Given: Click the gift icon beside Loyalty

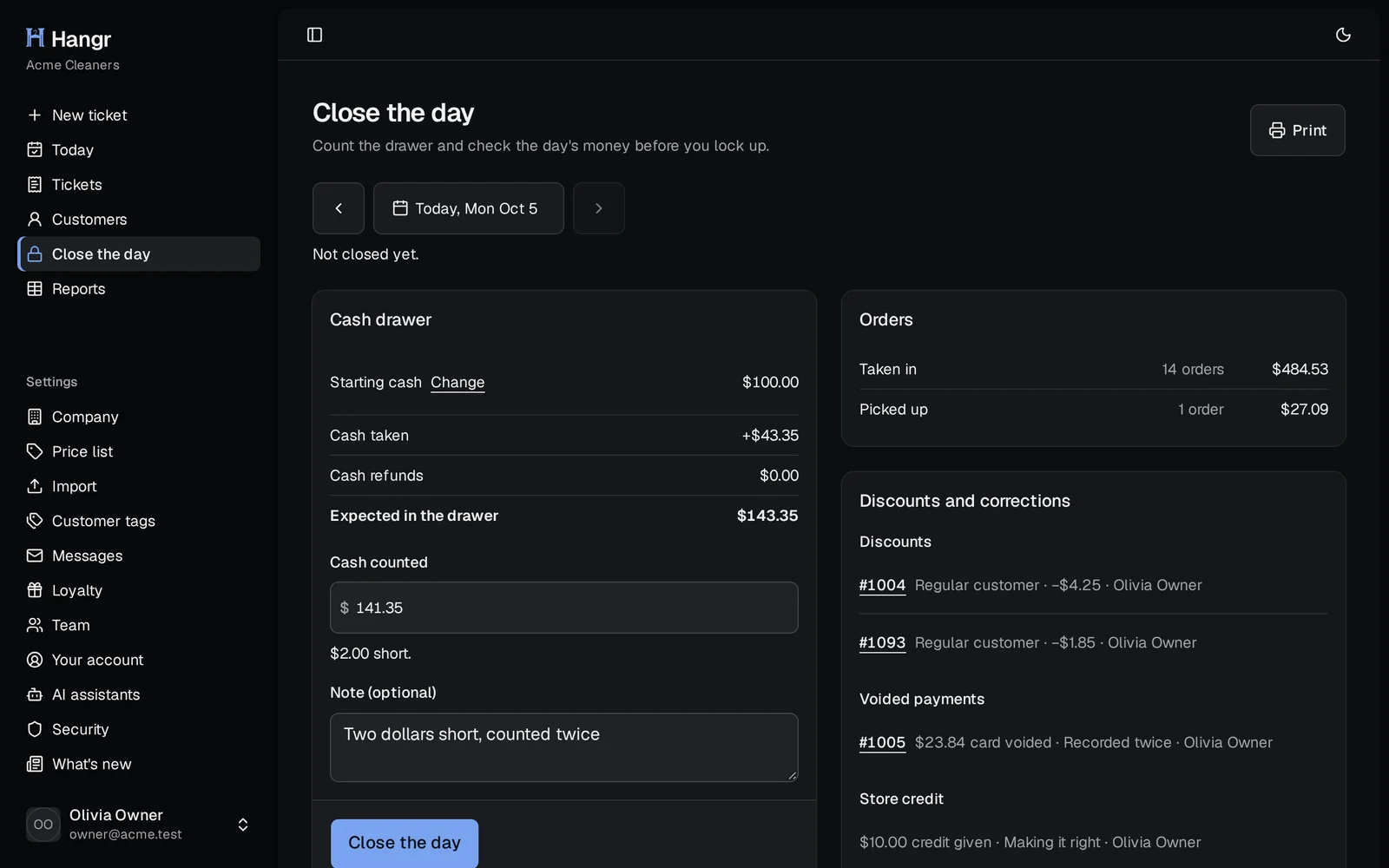Looking at the screenshot, I should (35, 590).
